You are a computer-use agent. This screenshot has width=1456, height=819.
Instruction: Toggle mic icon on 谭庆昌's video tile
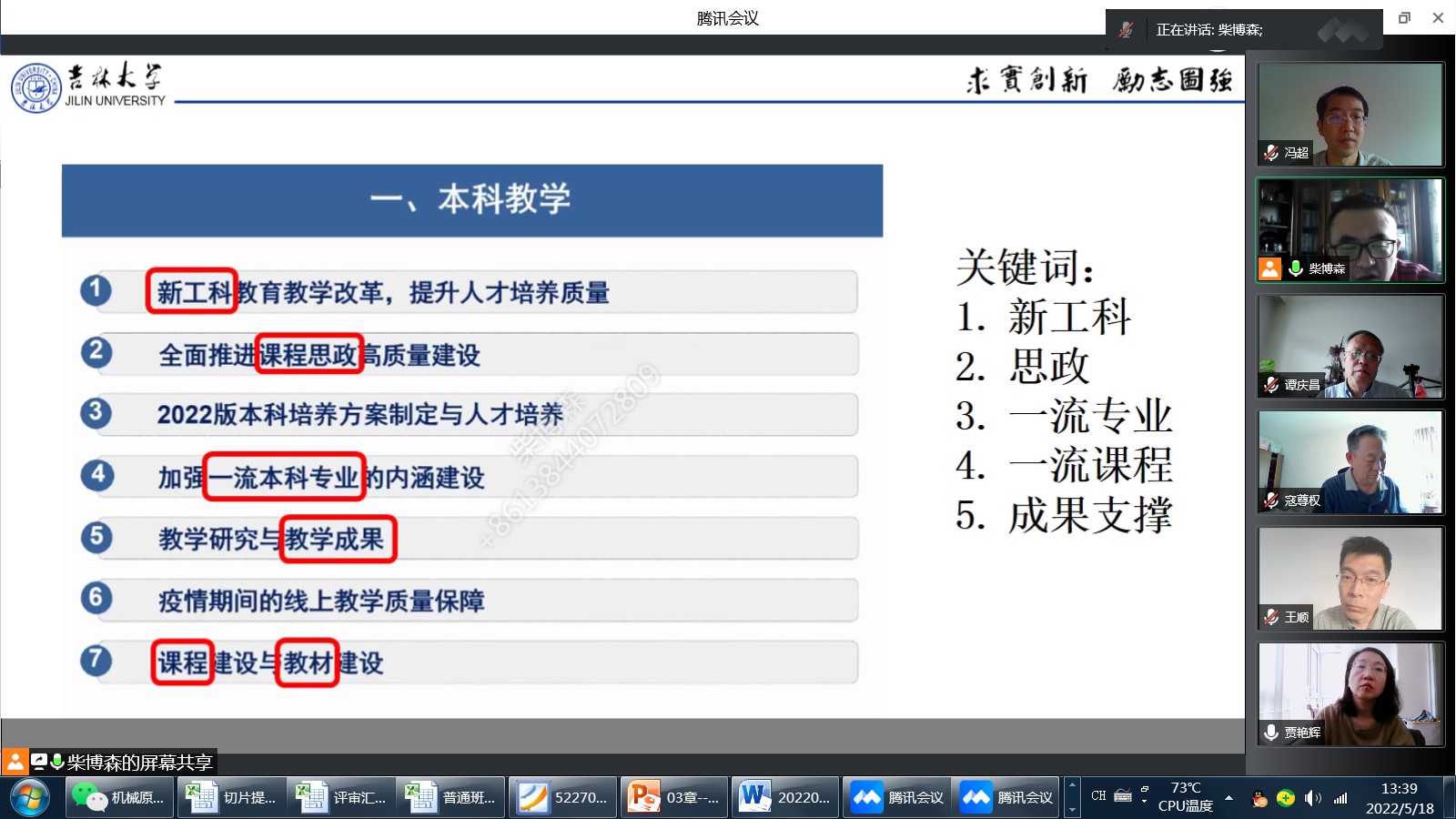(x=1271, y=385)
